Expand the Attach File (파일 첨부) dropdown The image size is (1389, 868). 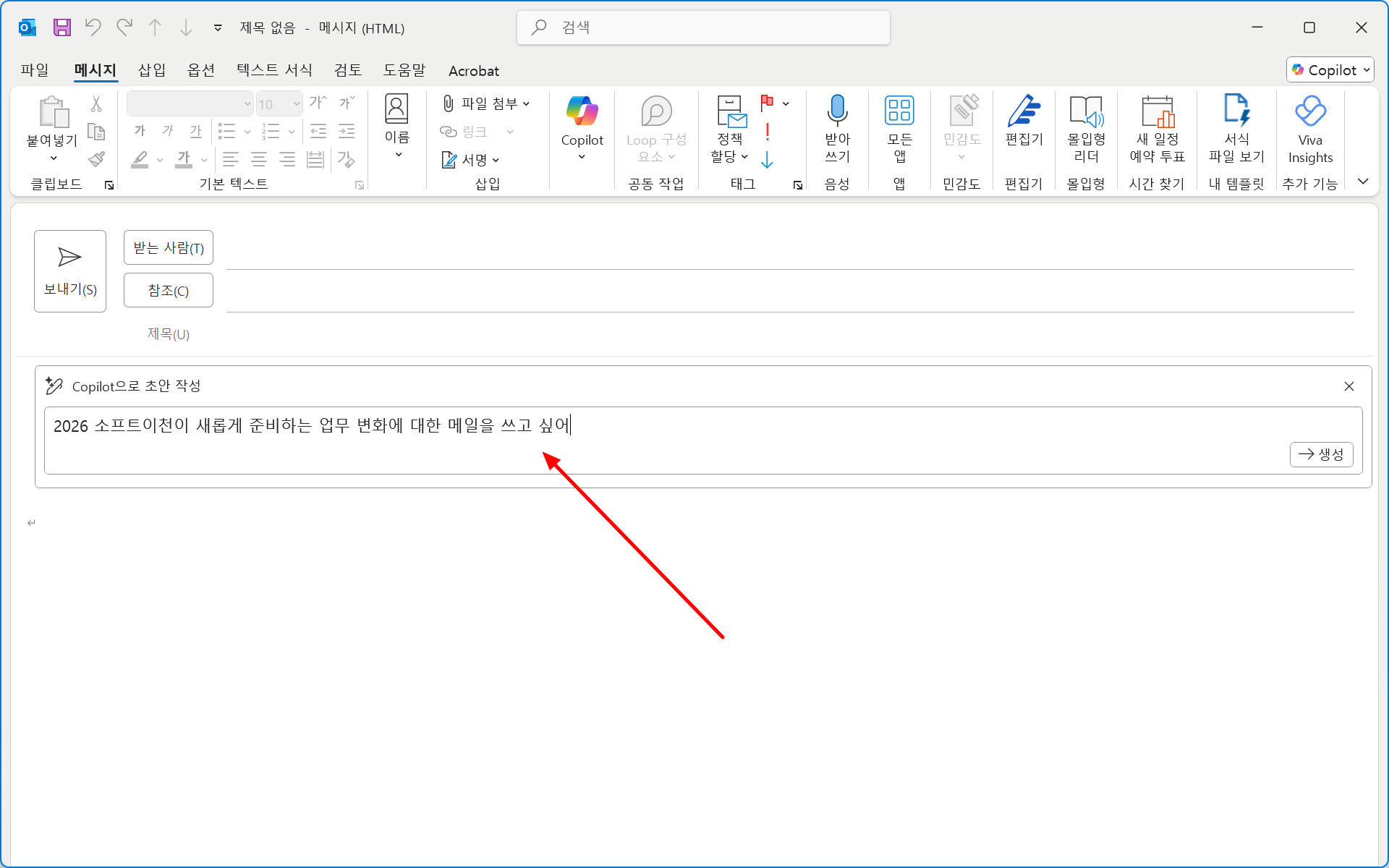(527, 103)
